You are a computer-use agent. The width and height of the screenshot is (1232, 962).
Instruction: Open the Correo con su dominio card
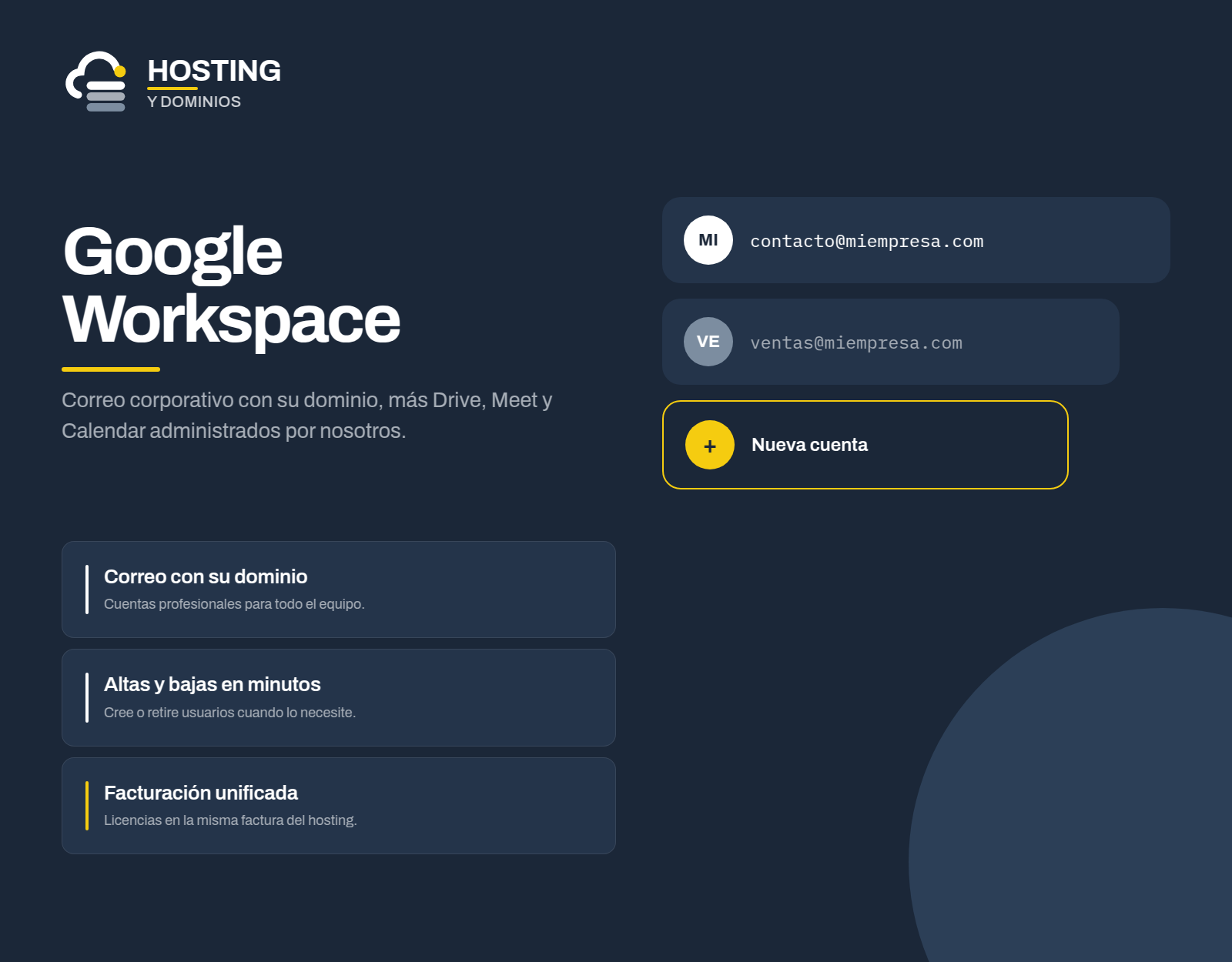(x=339, y=590)
